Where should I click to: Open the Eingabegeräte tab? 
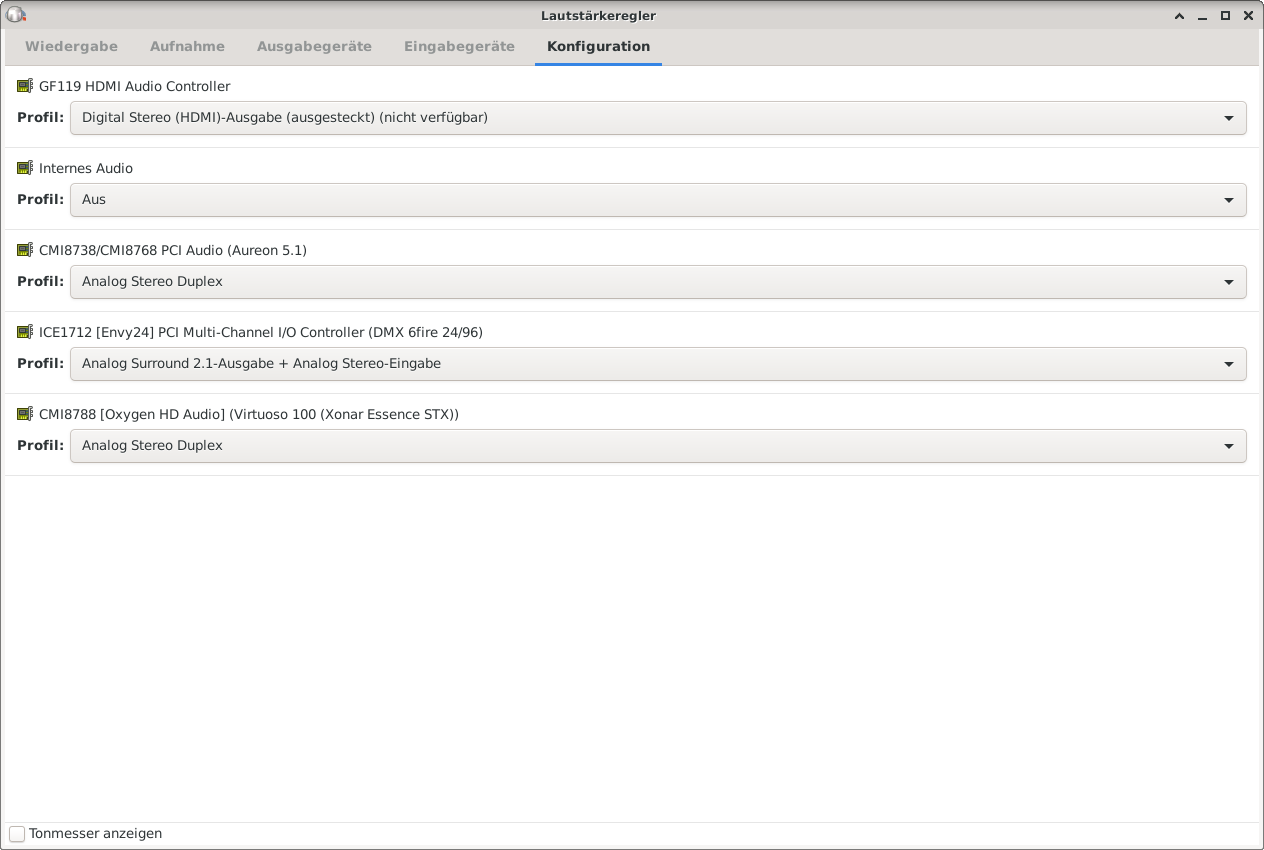pos(459,47)
